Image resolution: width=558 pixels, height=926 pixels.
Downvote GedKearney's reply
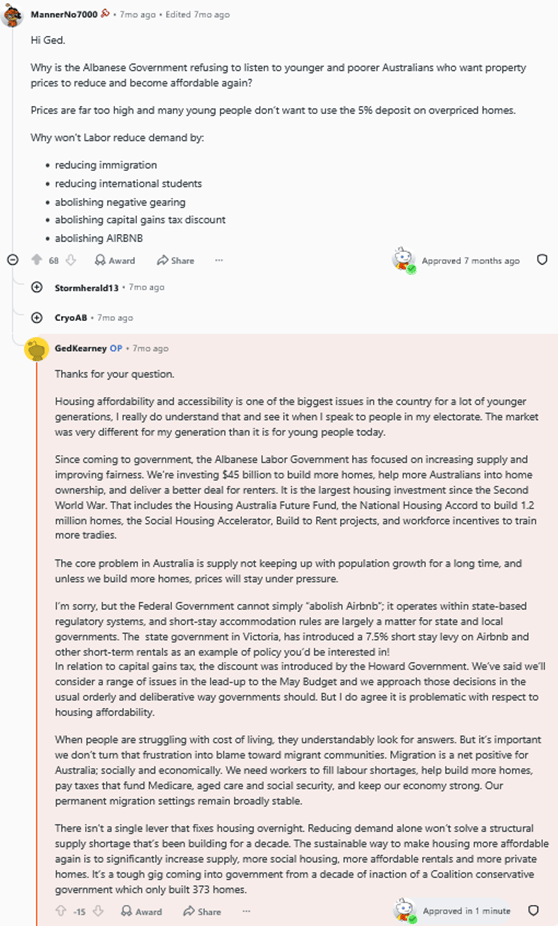point(99,911)
